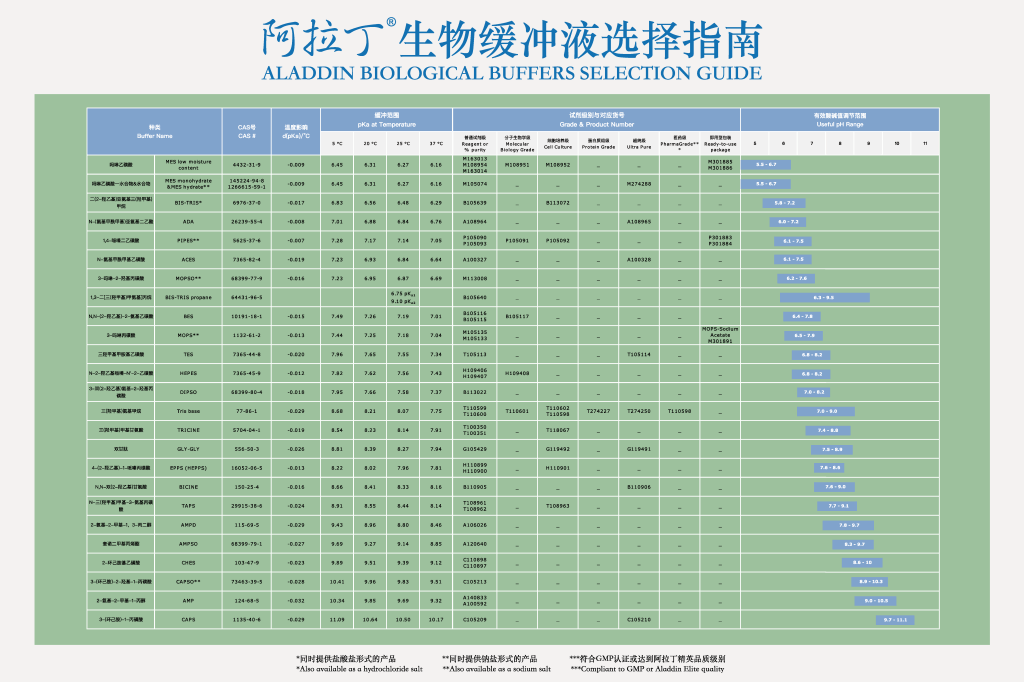Select the 'MES low moisture content' cell
1024x682 pixels.
[188, 165]
